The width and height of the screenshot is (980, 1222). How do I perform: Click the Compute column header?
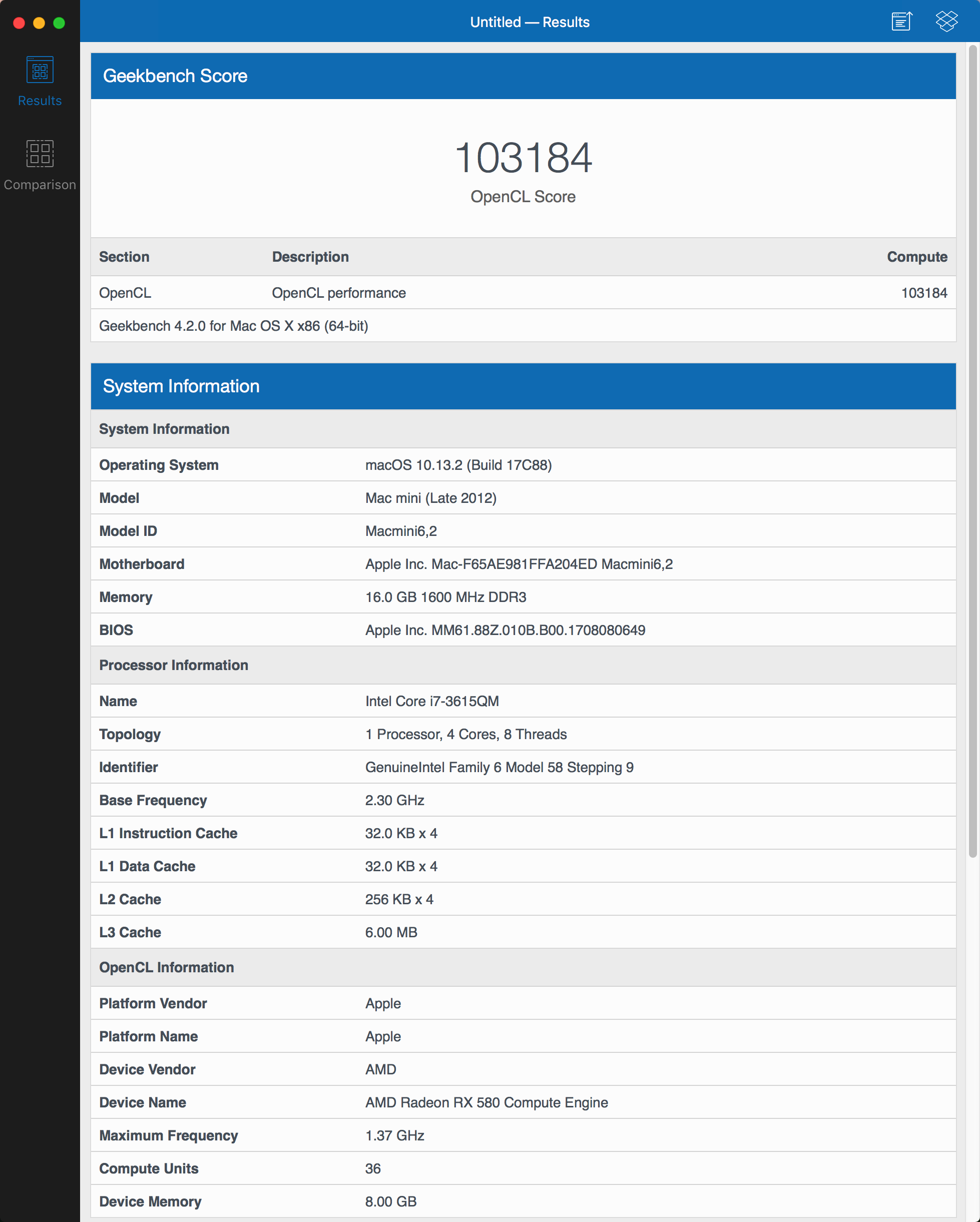click(x=916, y=257)
